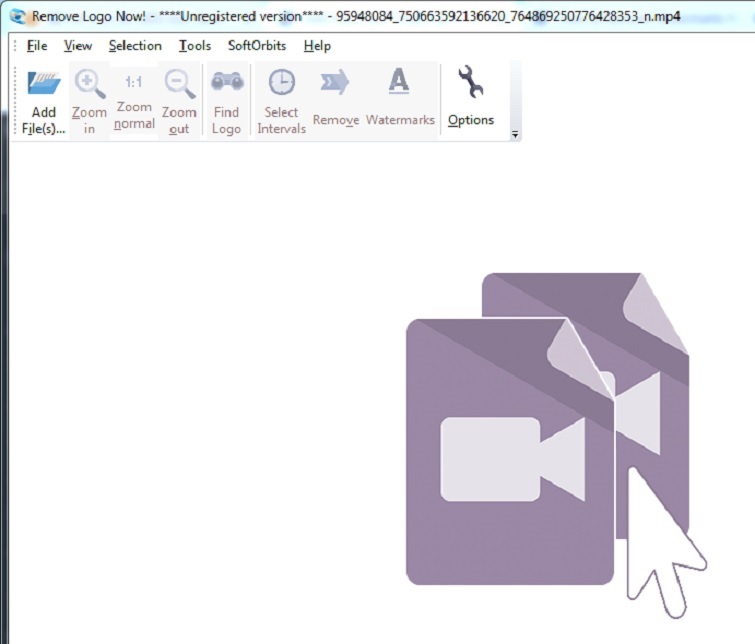This screenshot has width=755, height=644.
Task: Open the File menu
Action: click(x=37, y=46)
